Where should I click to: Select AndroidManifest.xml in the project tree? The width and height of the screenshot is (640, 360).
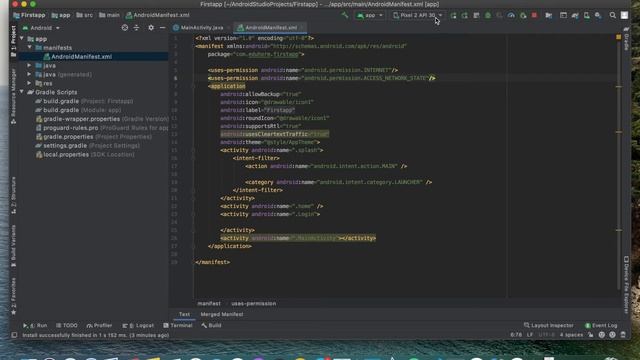[81, 57]
